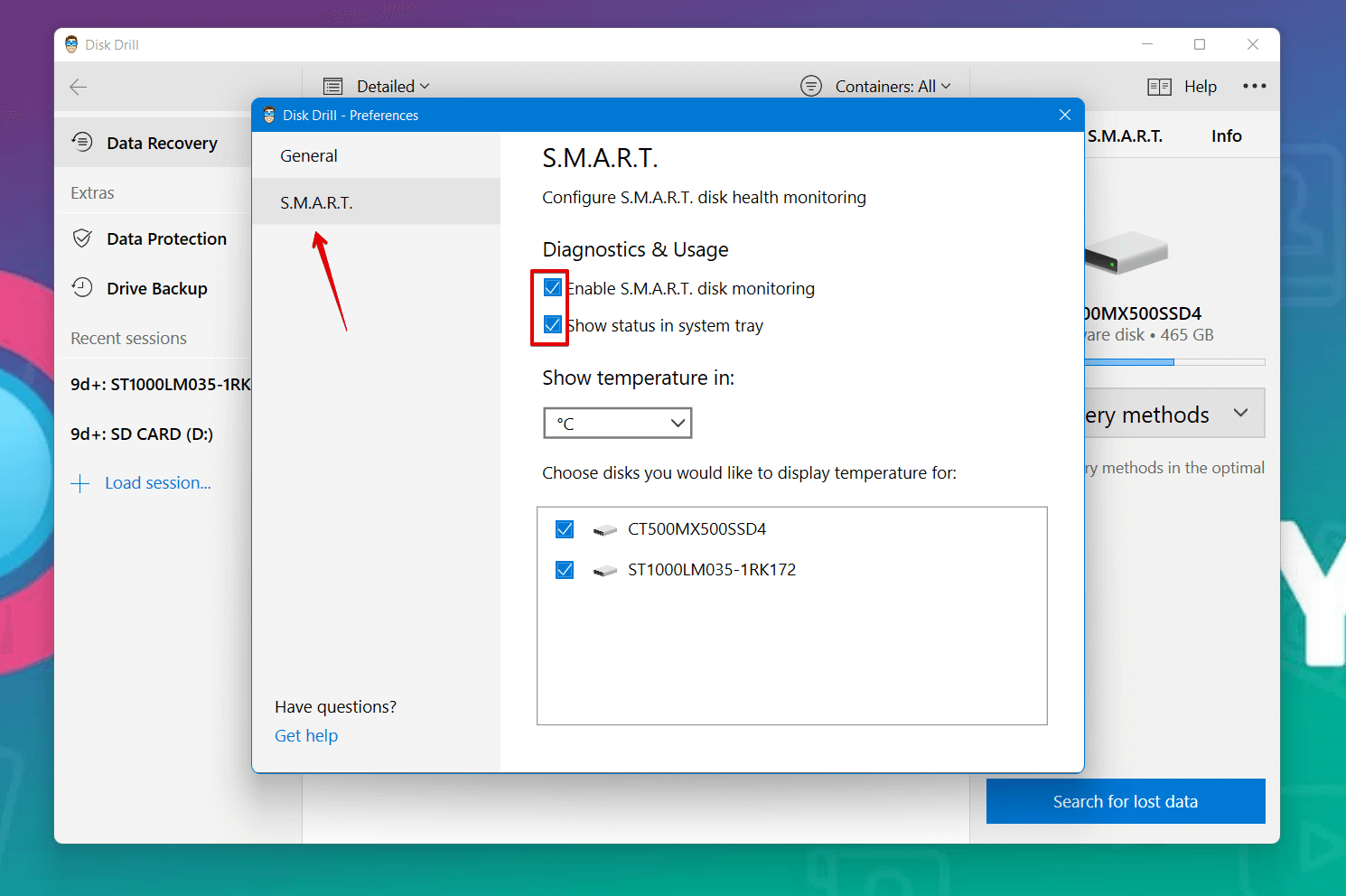Select the S.M.A.R.T. preferences tab

[376, 201]
